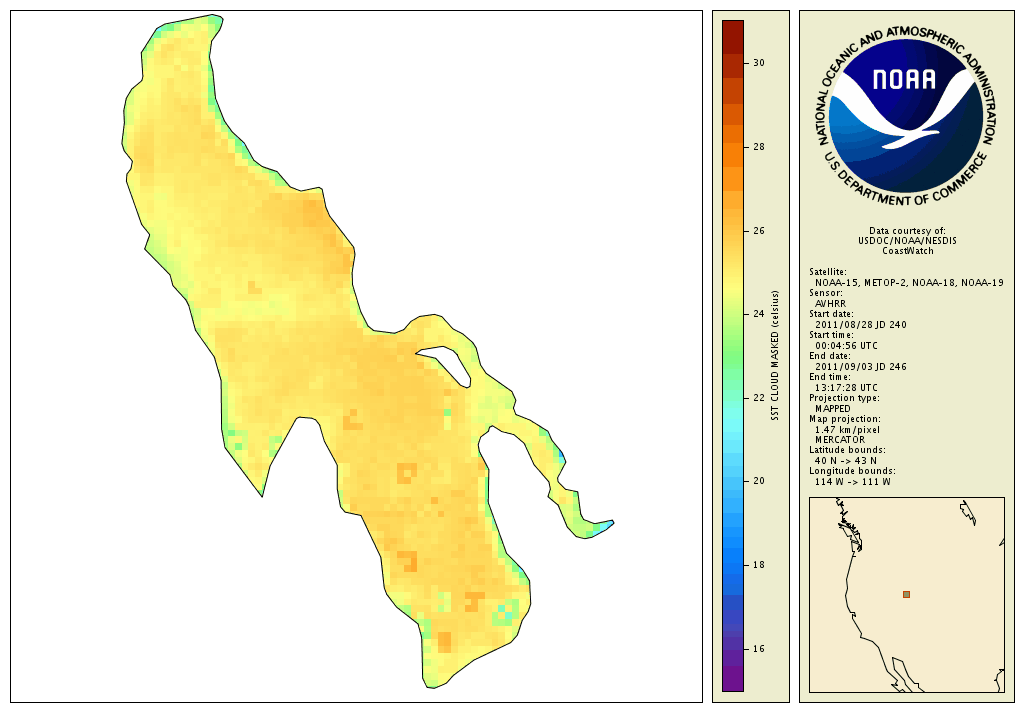Click the red location marker on inset map

point(906,594)
